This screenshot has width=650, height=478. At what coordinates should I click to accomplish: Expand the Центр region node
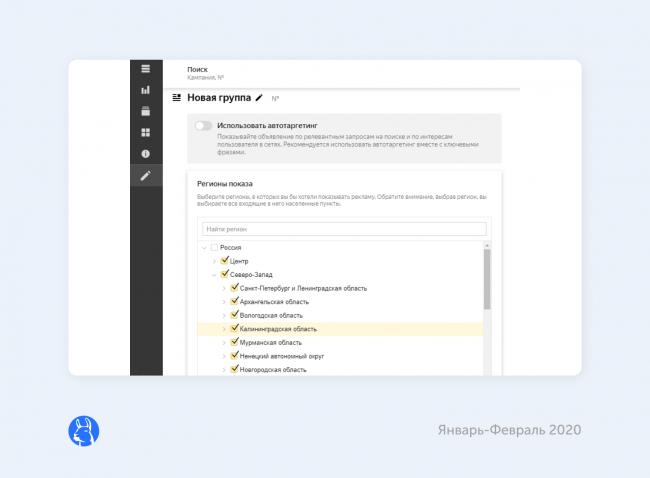pyautogui.click(x=213, y=260)
